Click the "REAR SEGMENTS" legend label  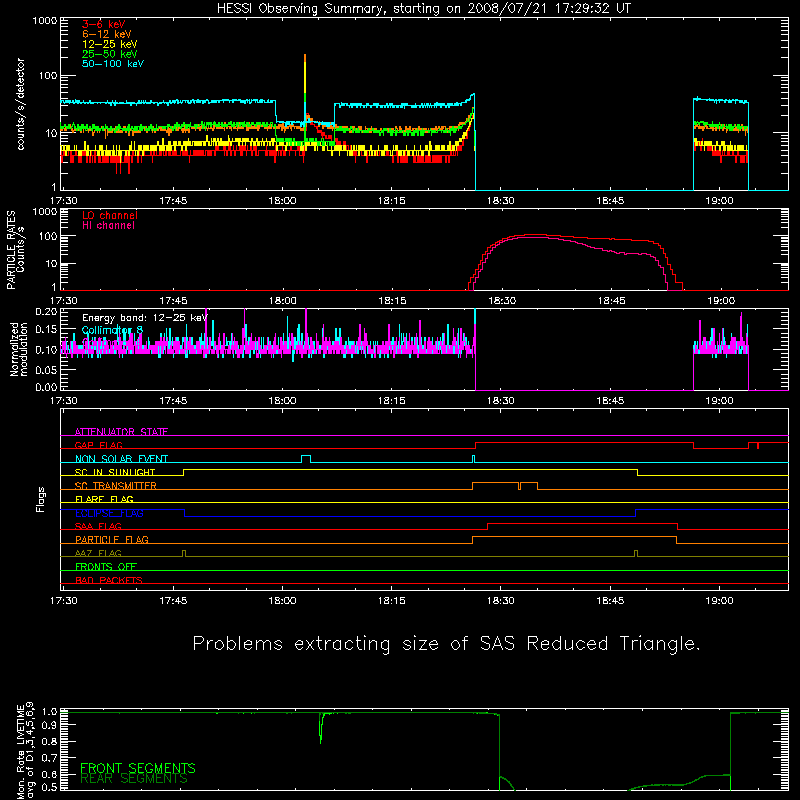pos(134,779)
